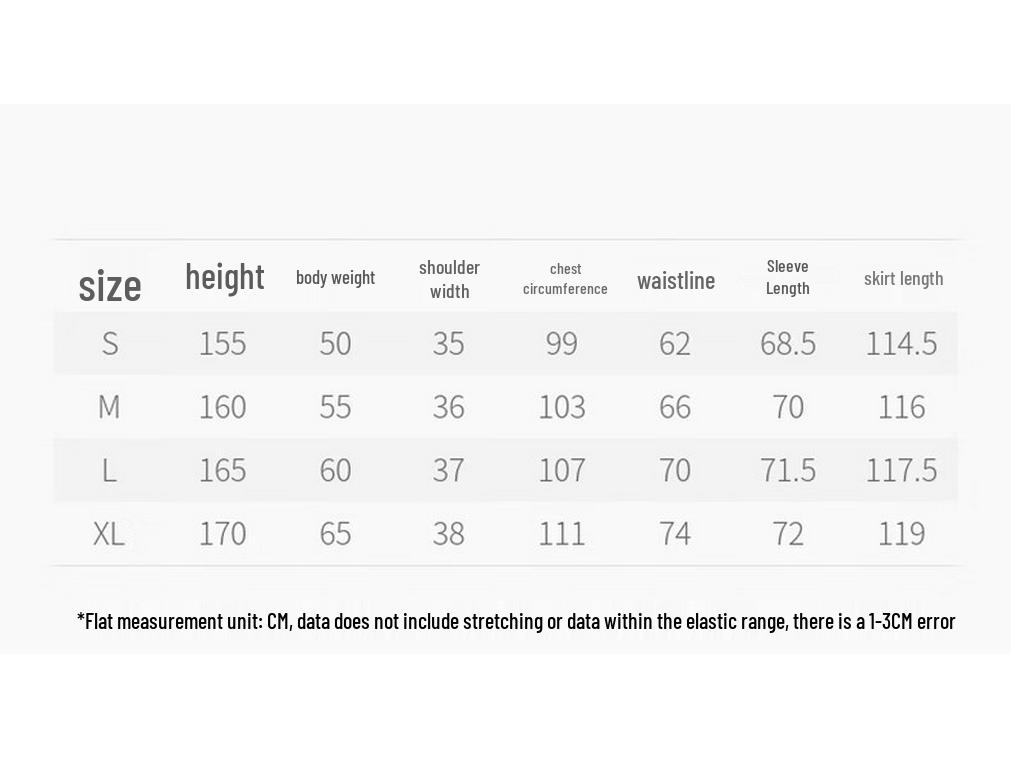
Task: Click the flat measurement unit footnote
Action: [516, 622]
